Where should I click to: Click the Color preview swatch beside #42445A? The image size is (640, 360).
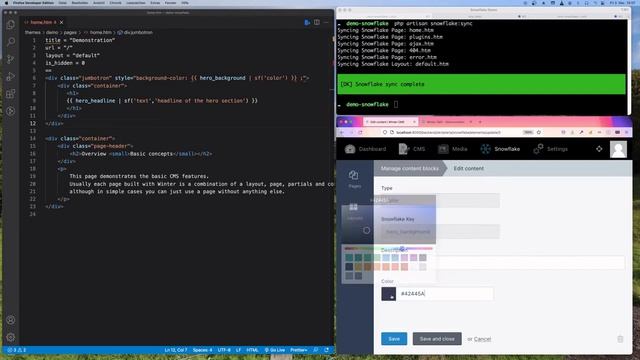pyautogui.click(x=389, y=294)
